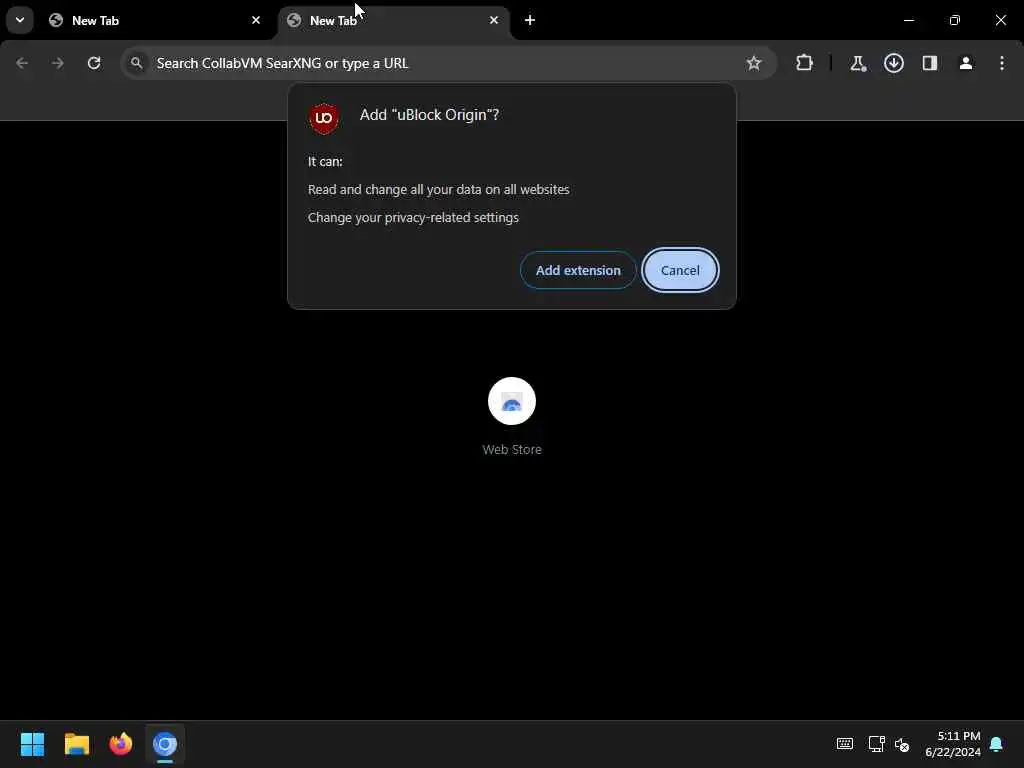Bookmark this tab with star icon
The height and width of the screenshot is (768, 1024).
(x=754, y=63)
